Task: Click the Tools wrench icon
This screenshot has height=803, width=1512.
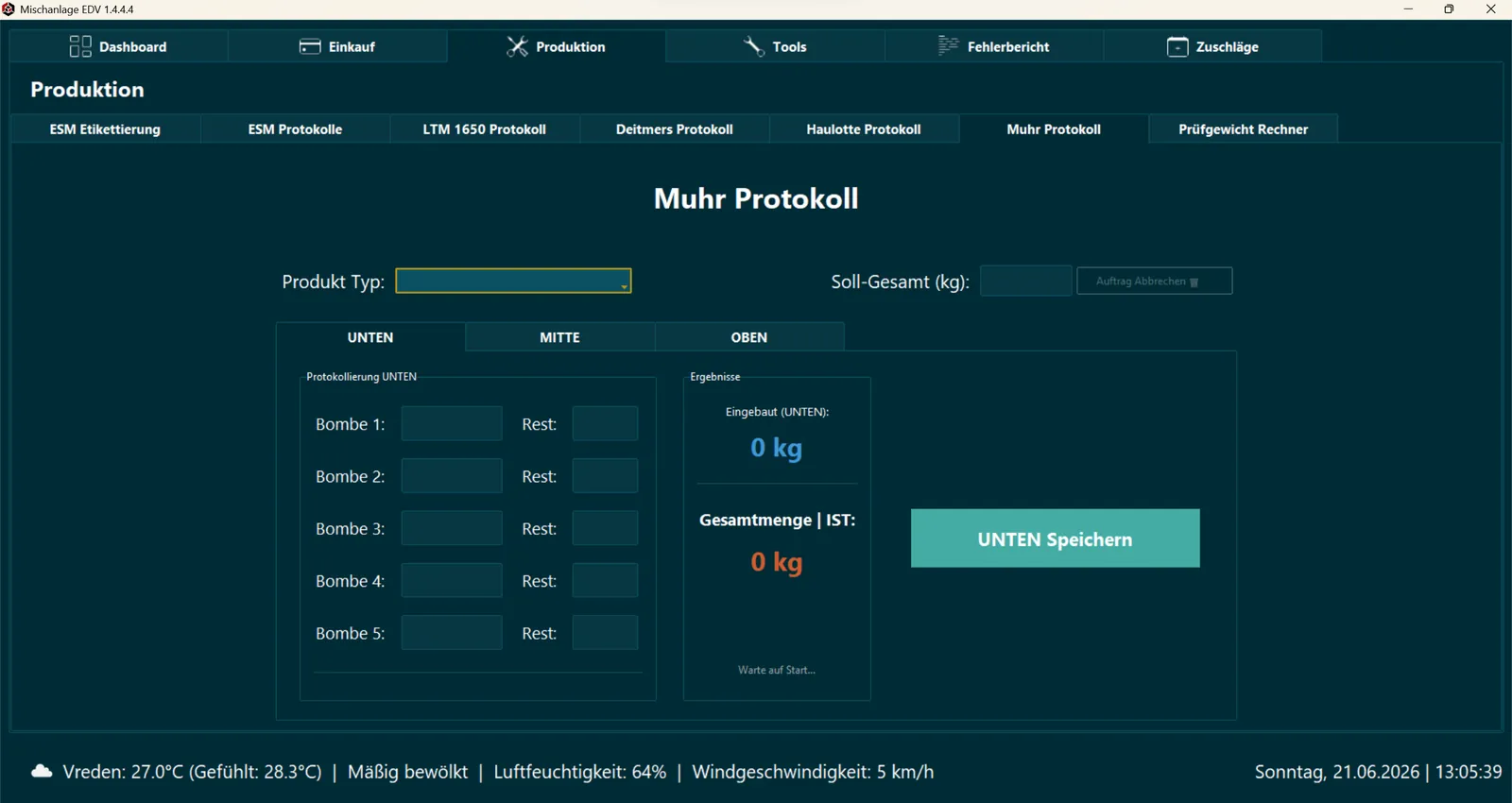Action: point(754,46)
